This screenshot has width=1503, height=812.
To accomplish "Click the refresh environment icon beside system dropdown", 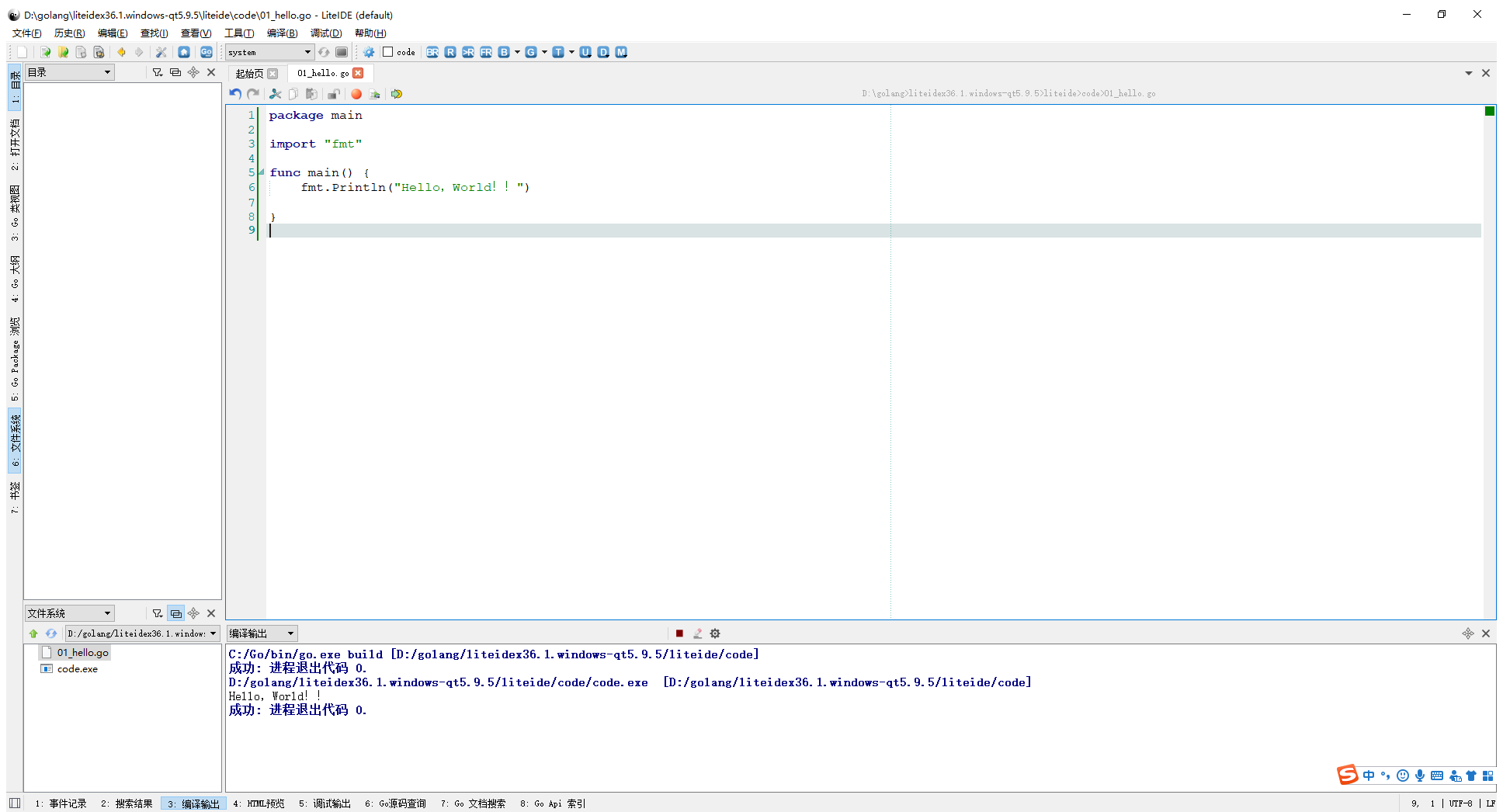I will (324, 52).
